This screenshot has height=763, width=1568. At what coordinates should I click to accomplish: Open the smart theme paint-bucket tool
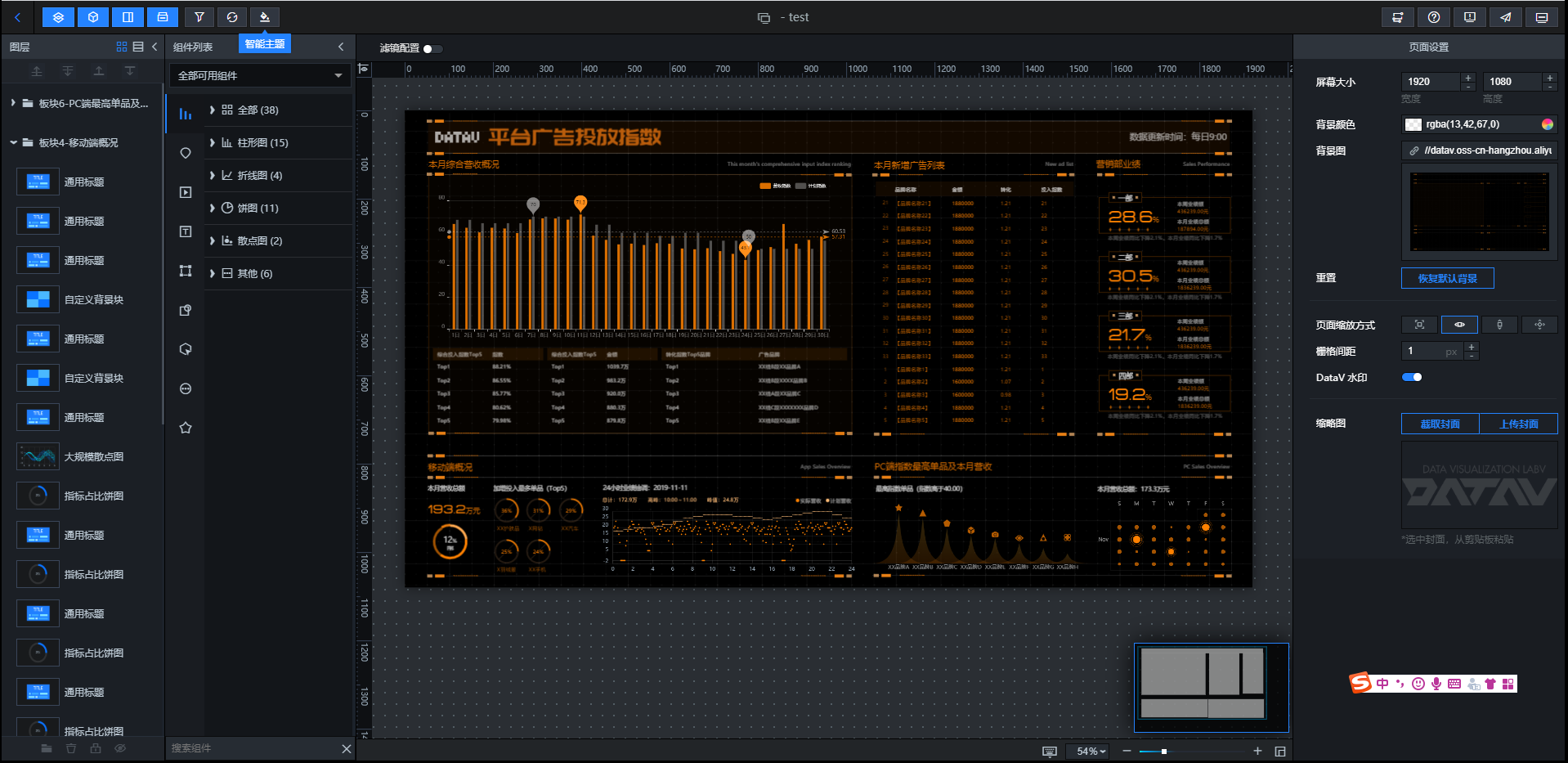(264, 17)
